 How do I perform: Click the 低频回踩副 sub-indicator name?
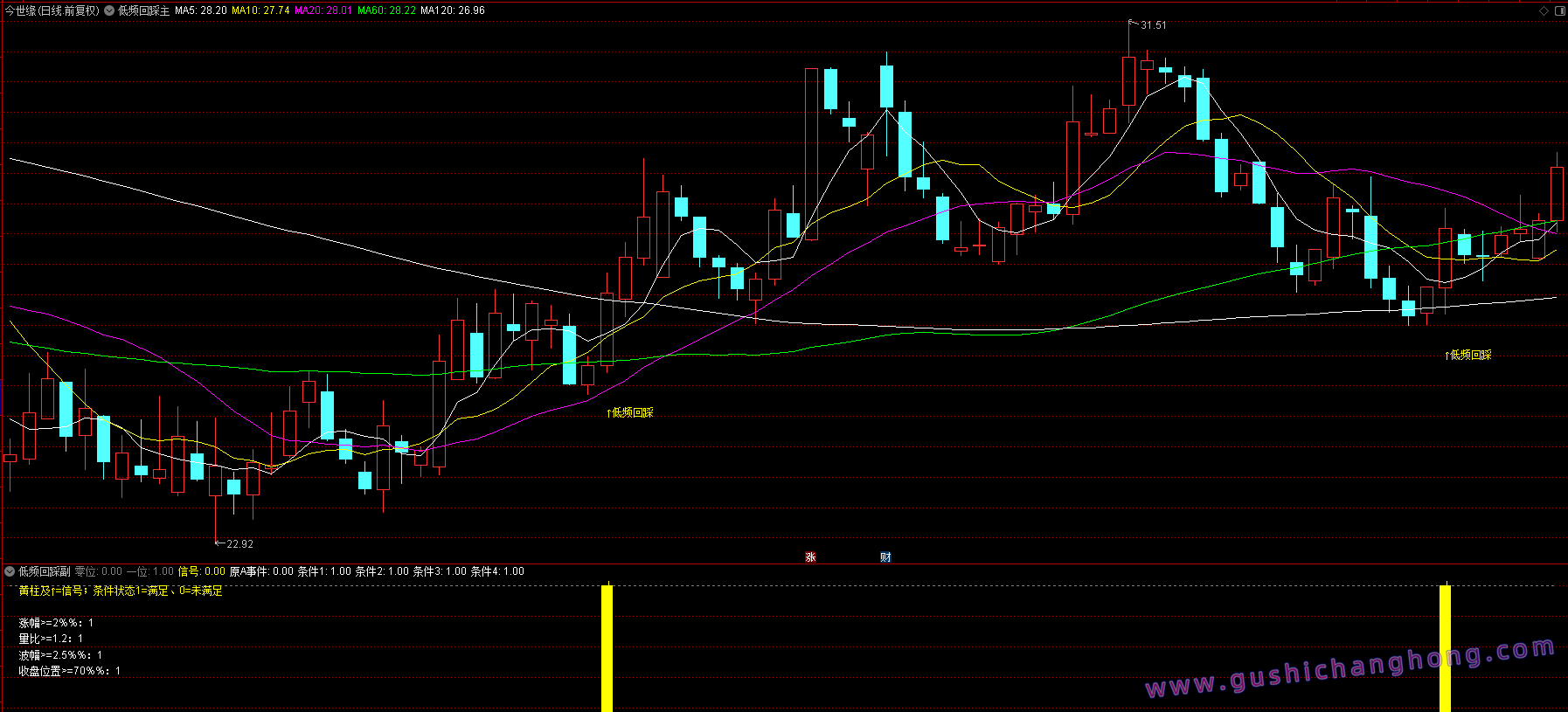pos(45,571)
